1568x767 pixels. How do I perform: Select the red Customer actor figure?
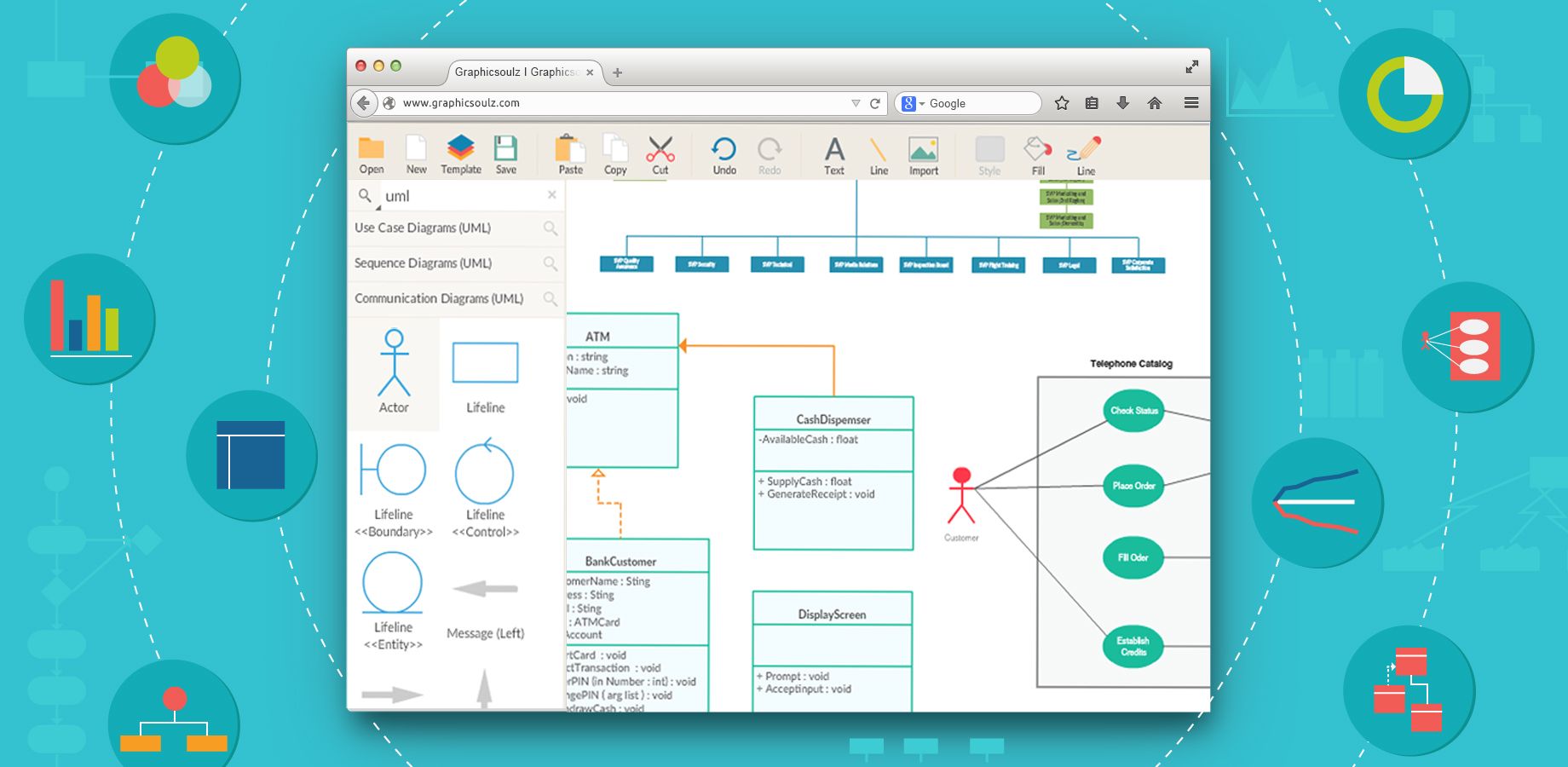pyautogui.click(x=961, y=495)
